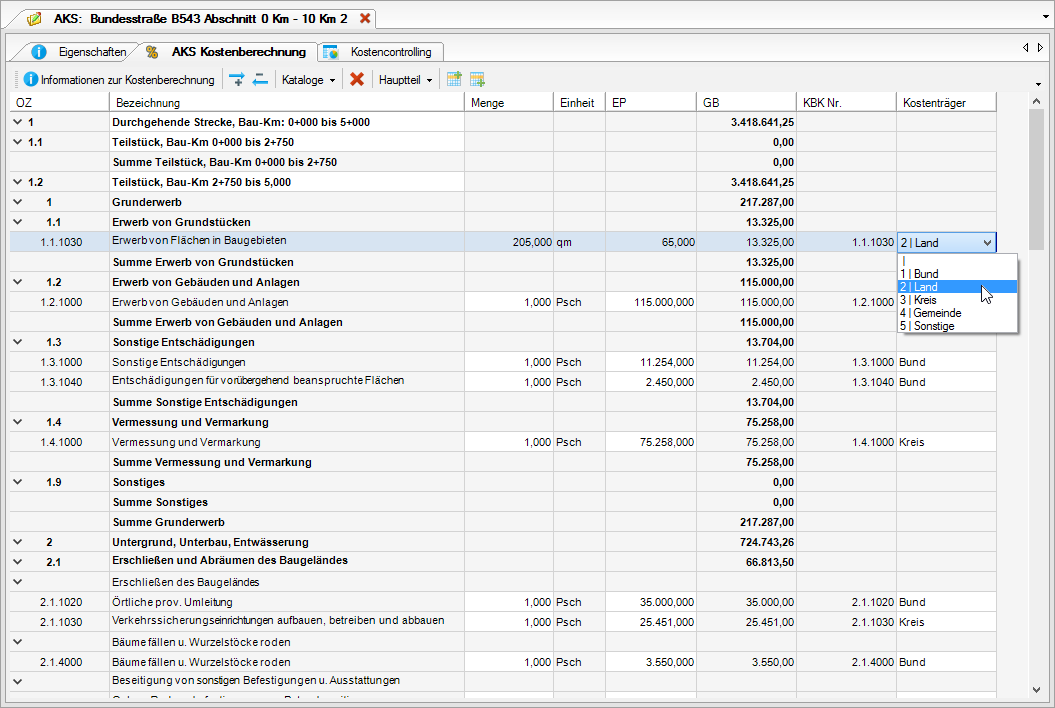The height and width of the screenshot is (708, 1055).
Task: Click the right tab-scroll arrow
Action: (1040, 48)
